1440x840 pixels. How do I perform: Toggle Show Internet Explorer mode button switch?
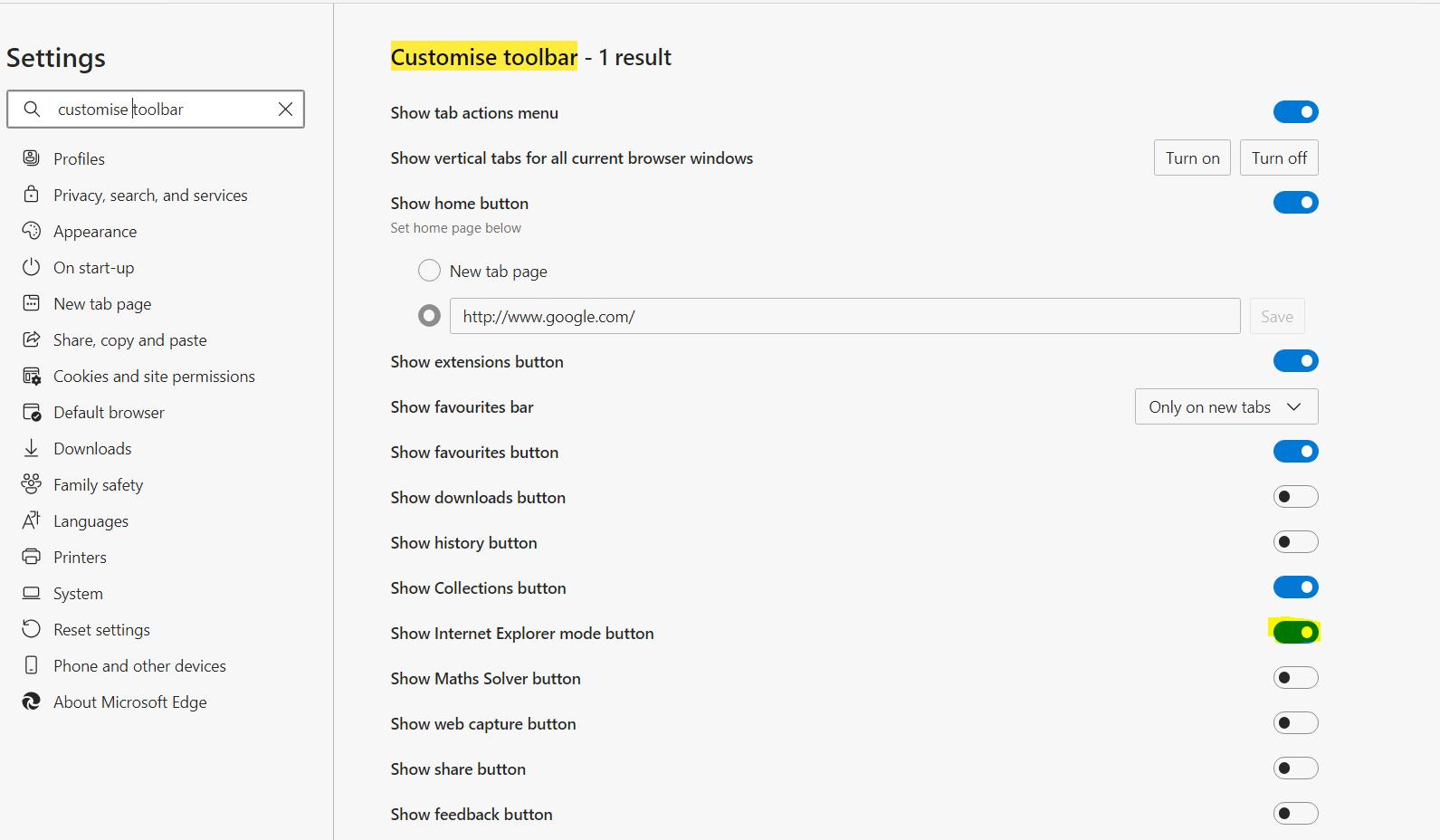(x=1295, y=632)
